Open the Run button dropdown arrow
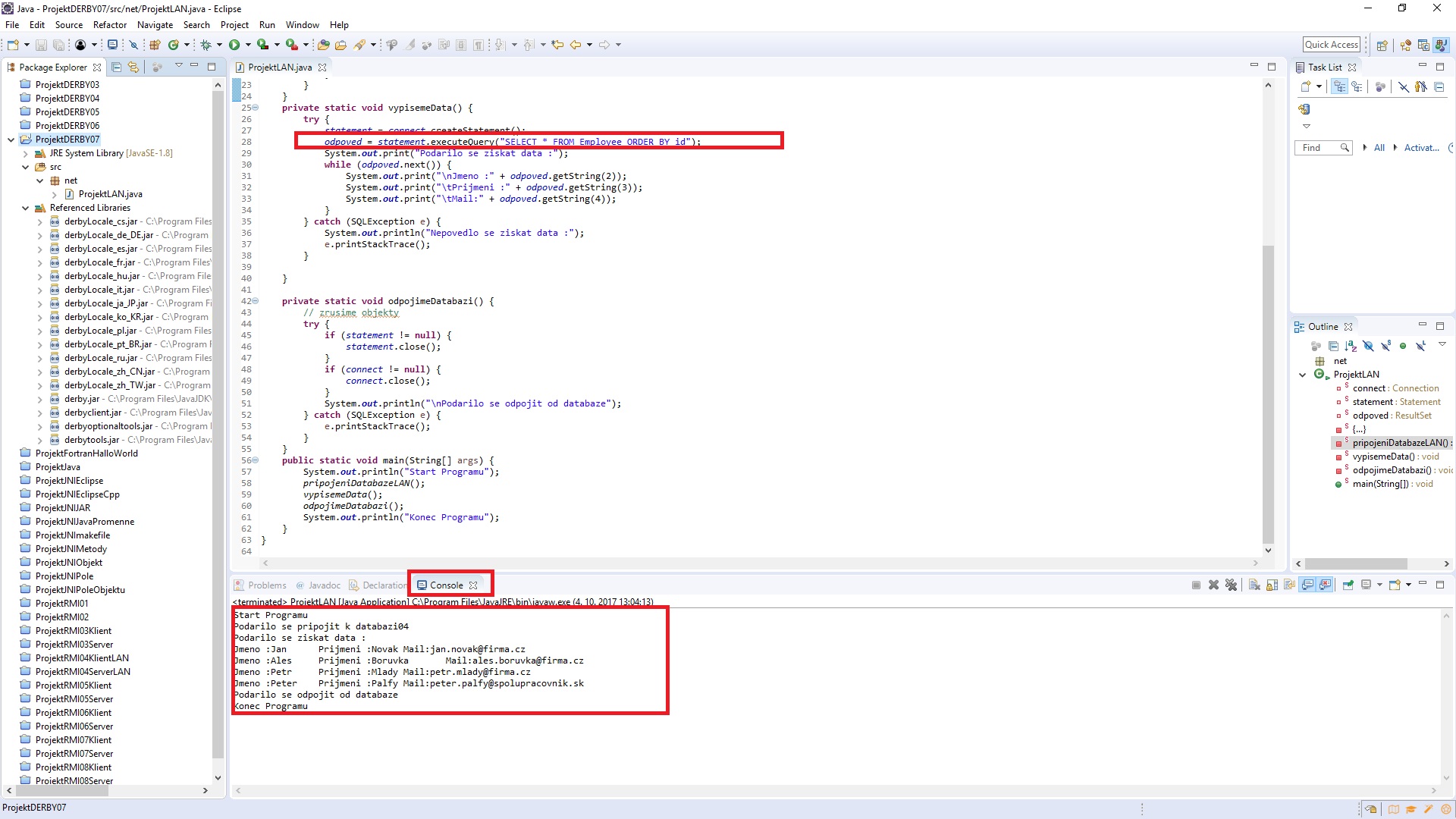1456x819 pixels. [x=248, y=45]
